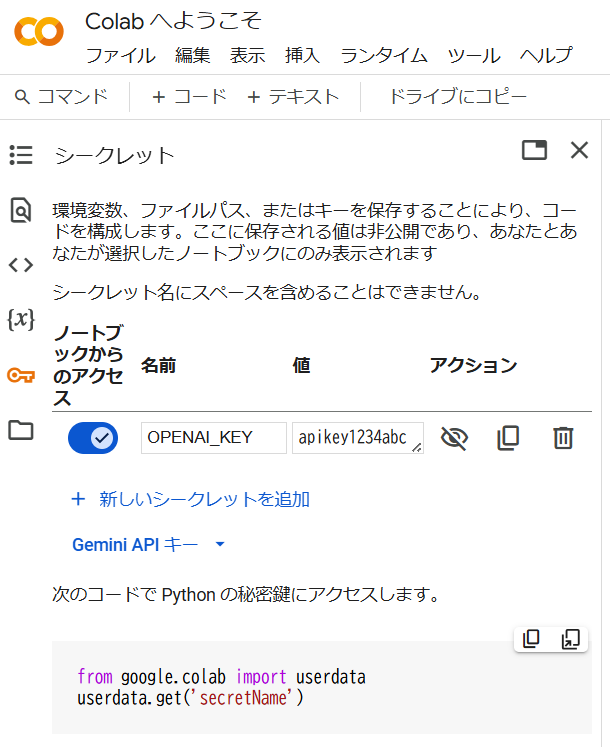610x747 pixels.
Task: Click the 値 column header
Action: (x=301, y=365)
